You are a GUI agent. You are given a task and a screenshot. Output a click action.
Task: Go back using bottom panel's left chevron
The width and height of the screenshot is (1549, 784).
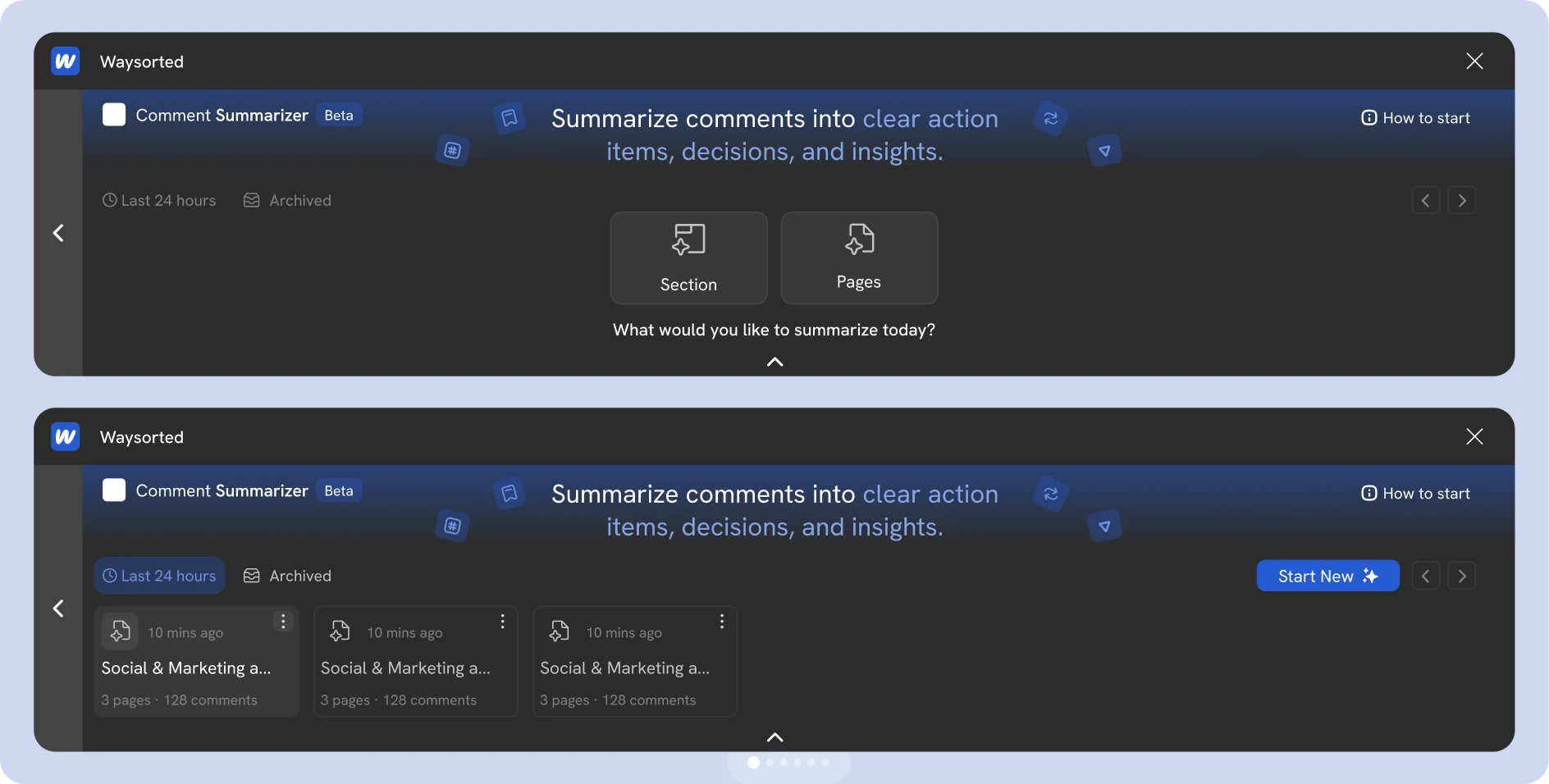[58, 609]
